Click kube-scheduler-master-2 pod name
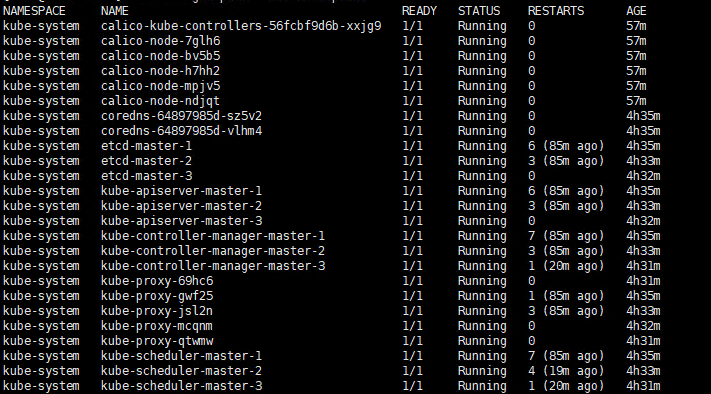711x394 pixels. click(x=181, y=371)
